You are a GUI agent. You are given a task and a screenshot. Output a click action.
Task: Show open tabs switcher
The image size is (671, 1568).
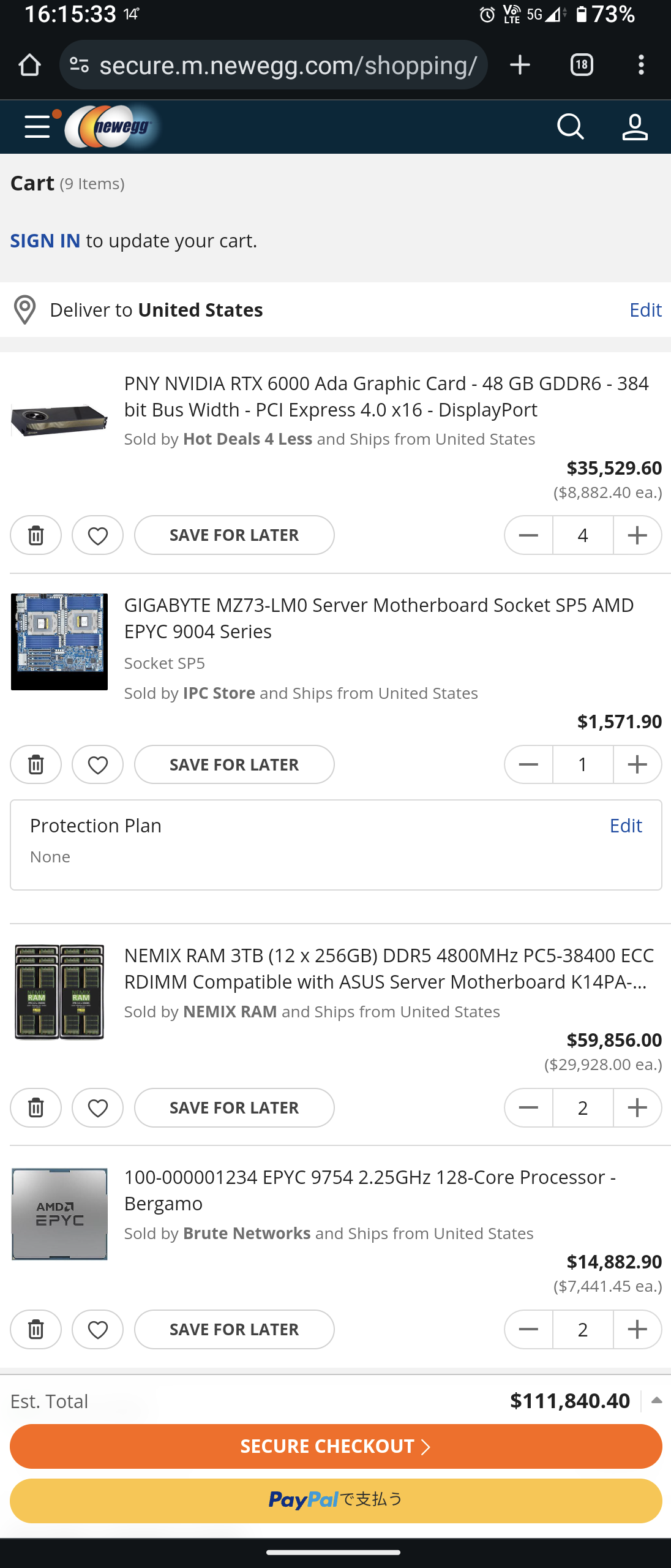point(581,65)
